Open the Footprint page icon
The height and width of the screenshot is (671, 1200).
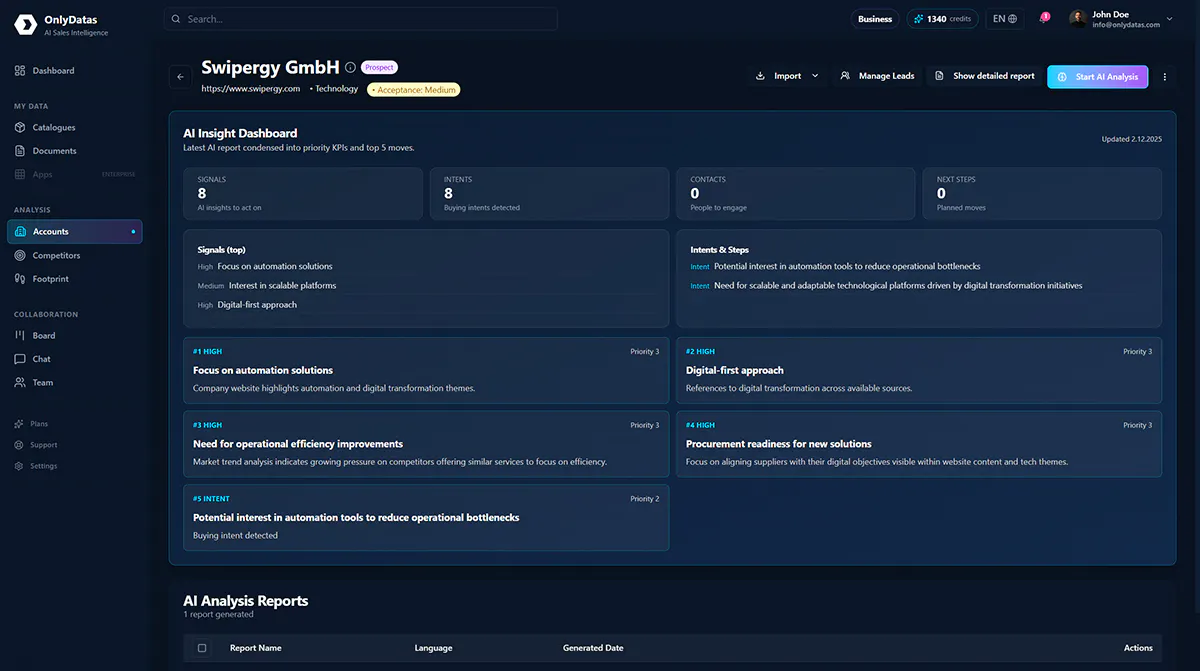tap(20, 279)
